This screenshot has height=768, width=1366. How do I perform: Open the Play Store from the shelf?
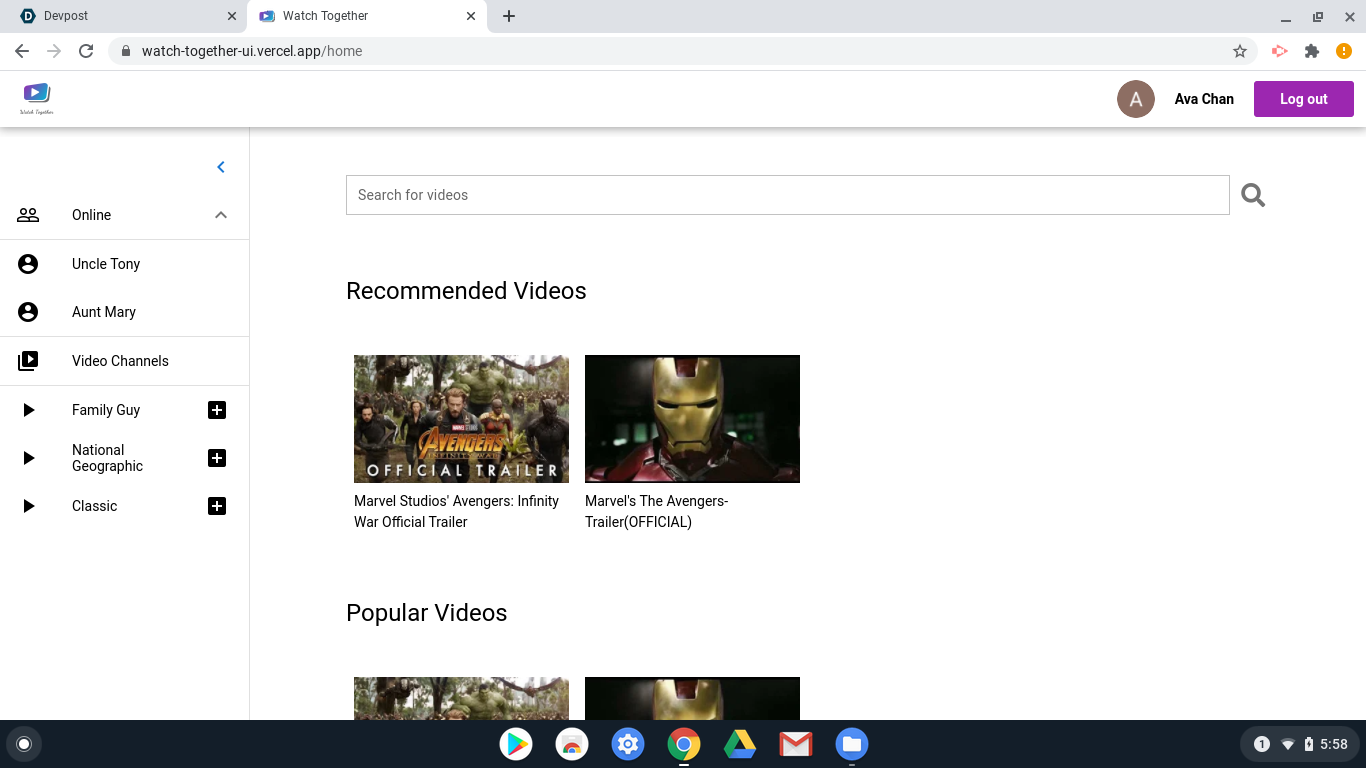pos(516,744)
